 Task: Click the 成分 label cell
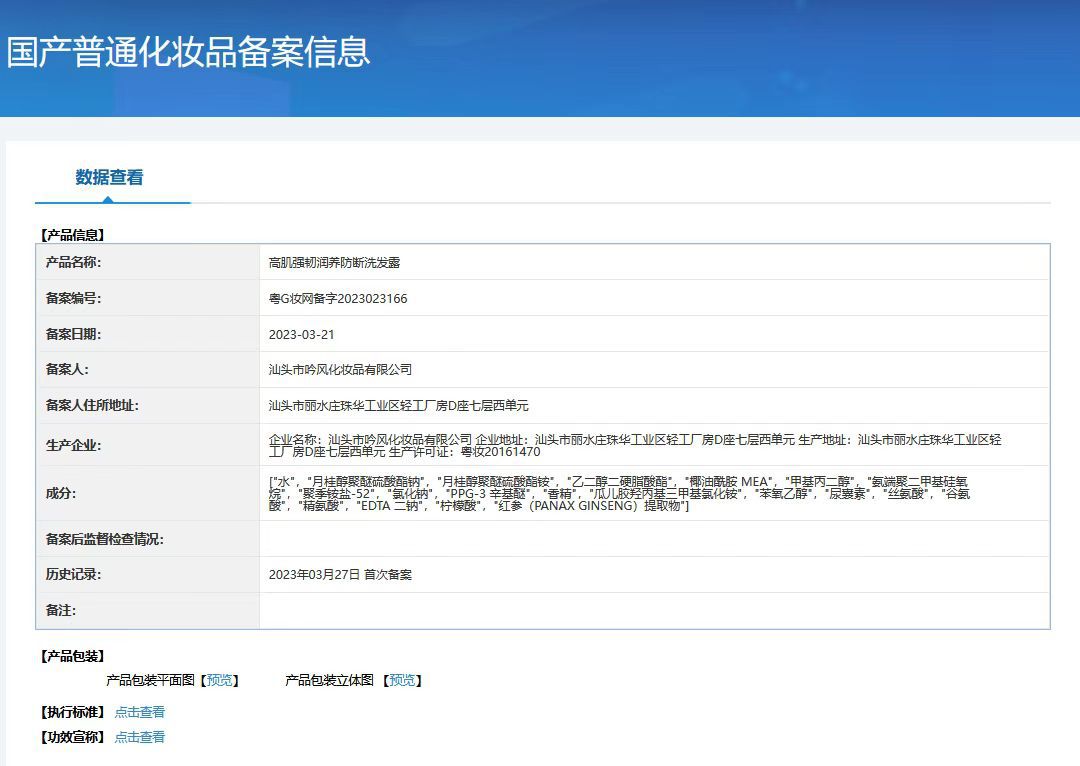[x=147, y=493]
